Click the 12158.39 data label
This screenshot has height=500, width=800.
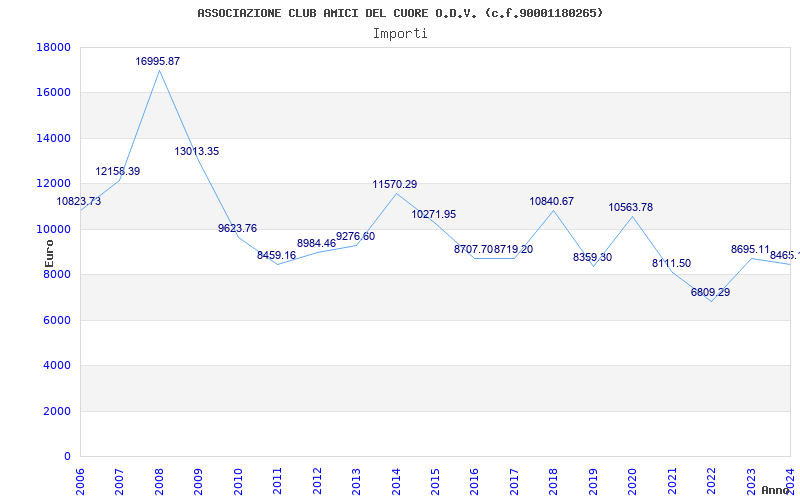pos(118,172)
